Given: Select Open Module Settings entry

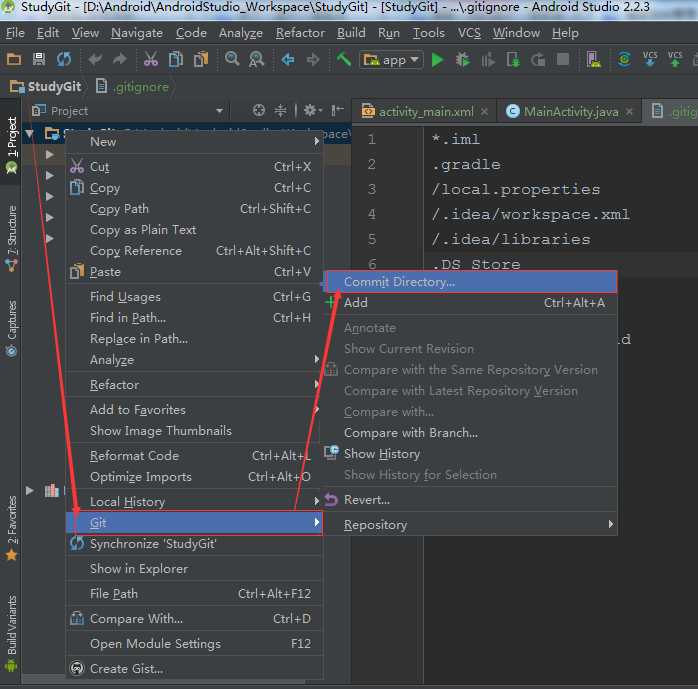Looking at the screenshot, I should 194,644.
